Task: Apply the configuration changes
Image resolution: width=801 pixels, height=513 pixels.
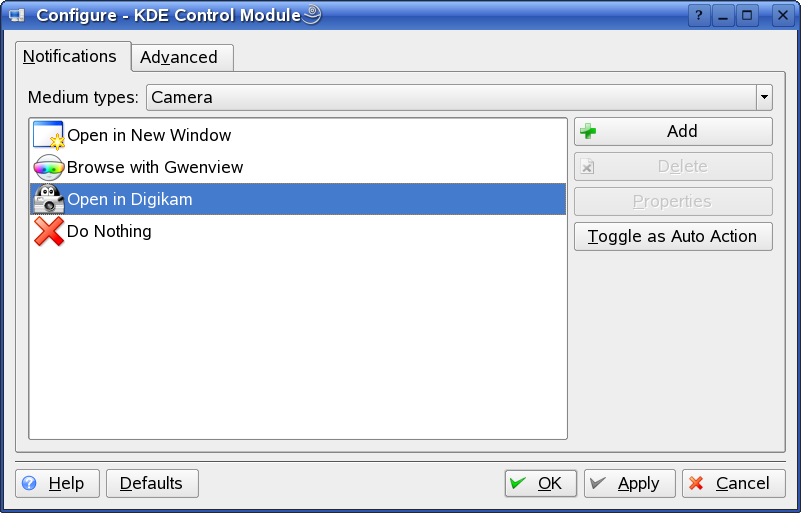Action: click(x=629, y=483)
